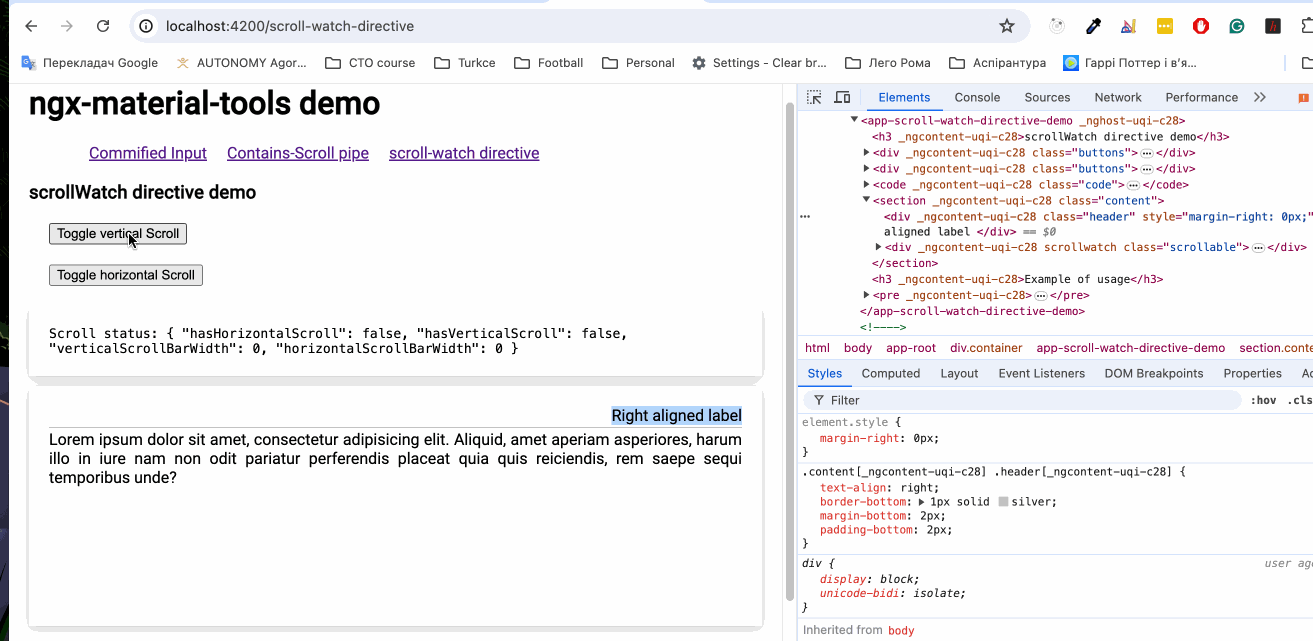Click the Toggle horizontal Scroll button
1313x641 pixels.
pyautogui.click(x=126, y=275)
